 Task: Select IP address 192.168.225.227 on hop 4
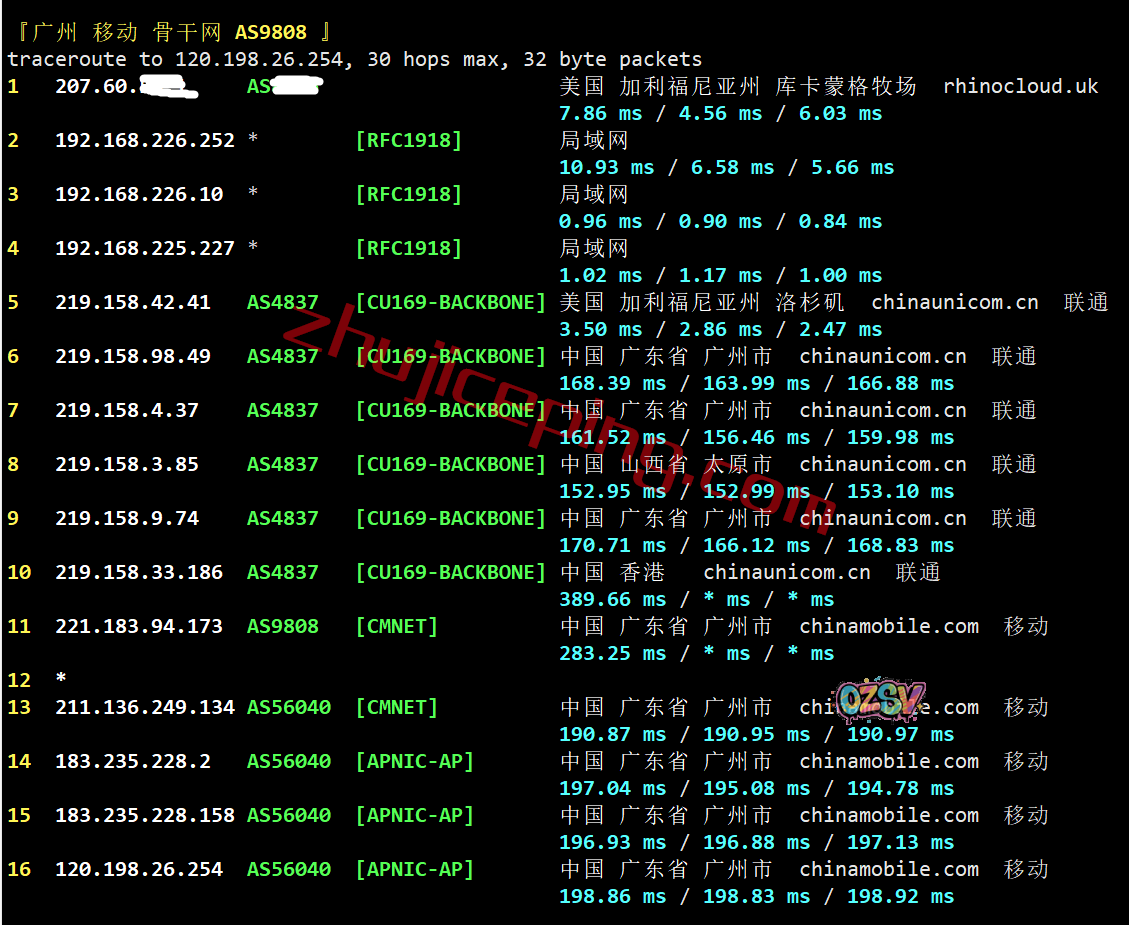pyautogui.click(x=145, y=249)
